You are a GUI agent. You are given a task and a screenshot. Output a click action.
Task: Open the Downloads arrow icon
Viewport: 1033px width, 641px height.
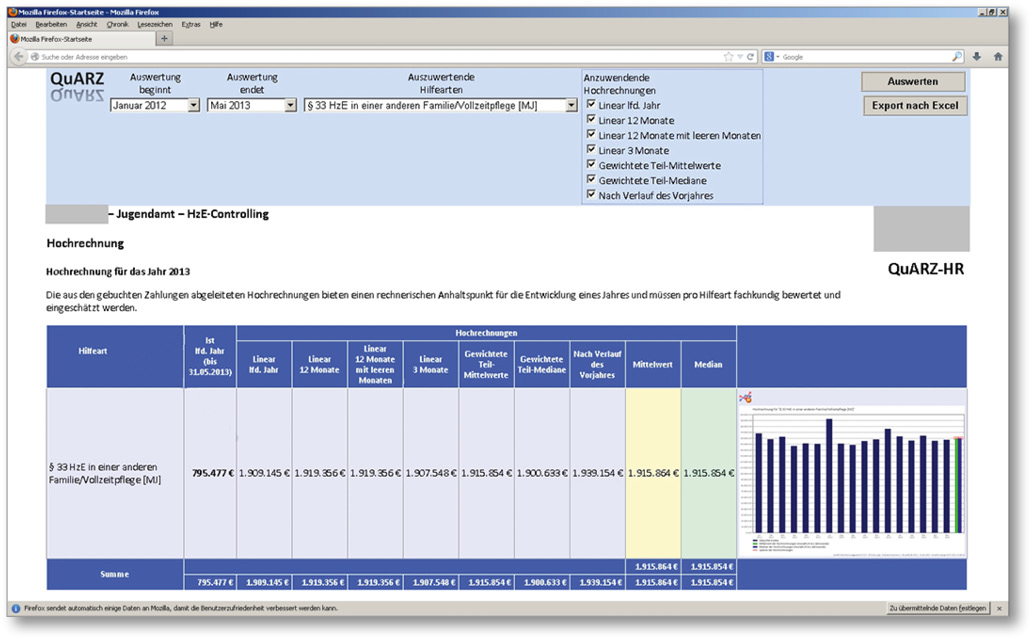click(x=977, y=57)
